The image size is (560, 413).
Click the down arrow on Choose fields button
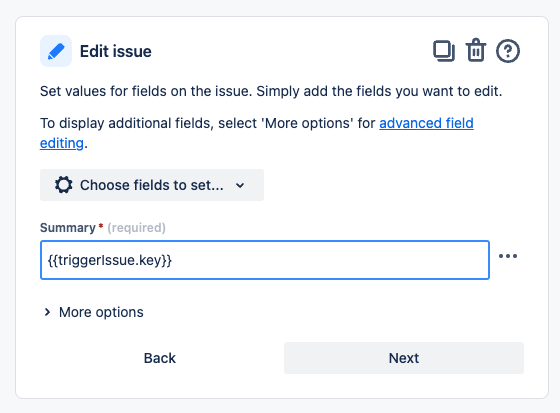coord(240,185)
